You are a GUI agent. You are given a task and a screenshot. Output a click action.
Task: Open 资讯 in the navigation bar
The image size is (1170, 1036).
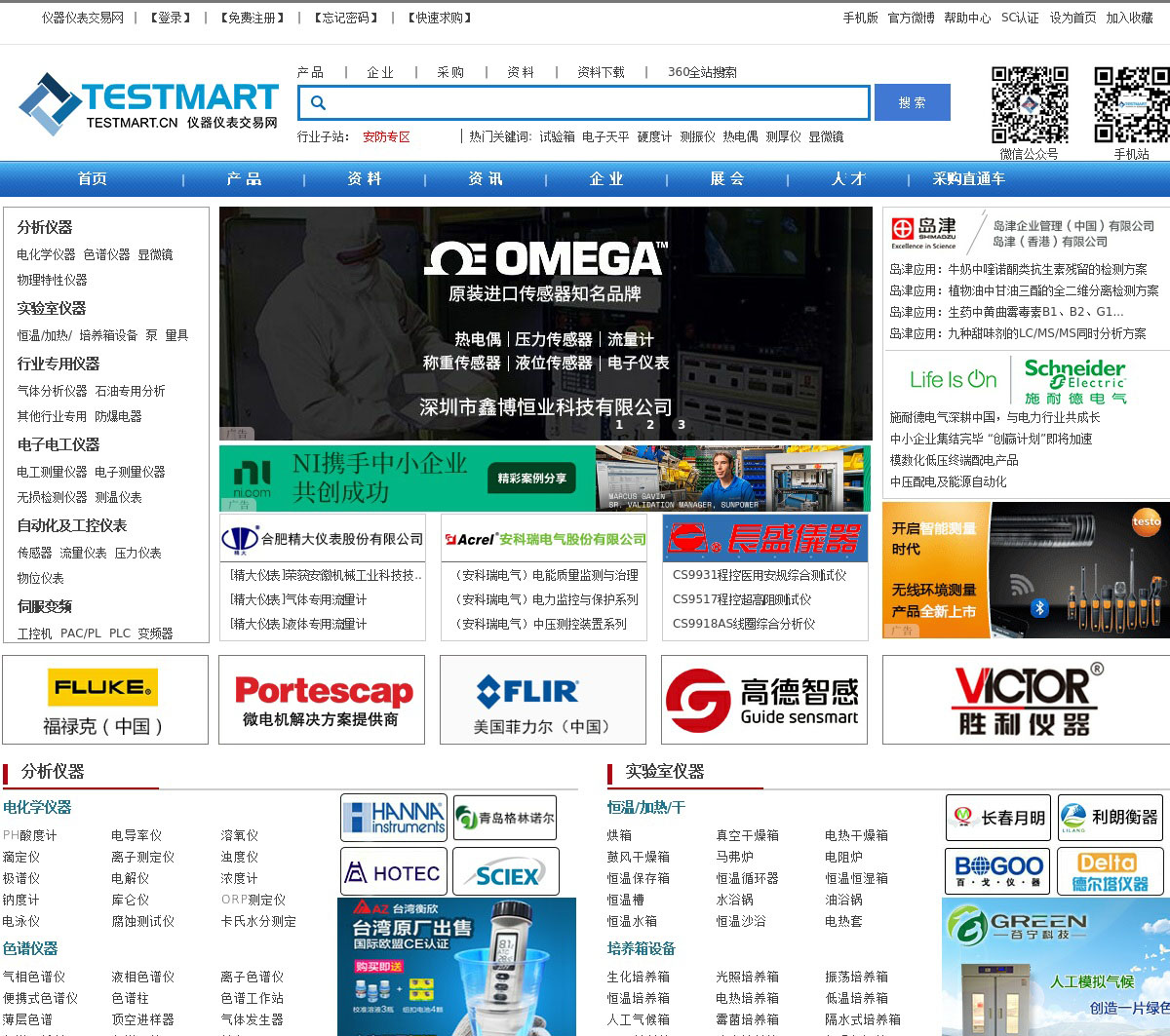coord(486,178)
